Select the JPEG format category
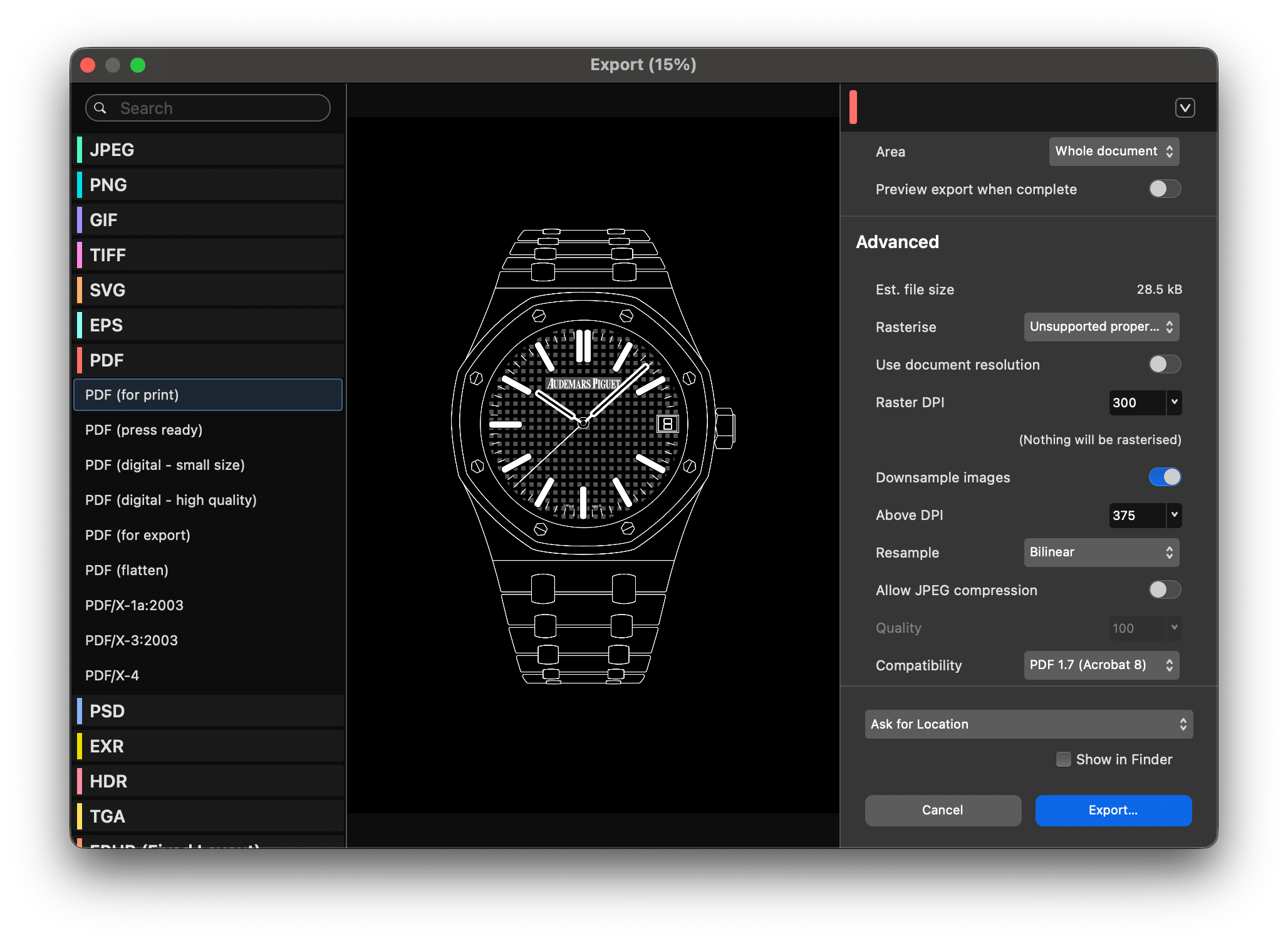 [x=209, y=150]
